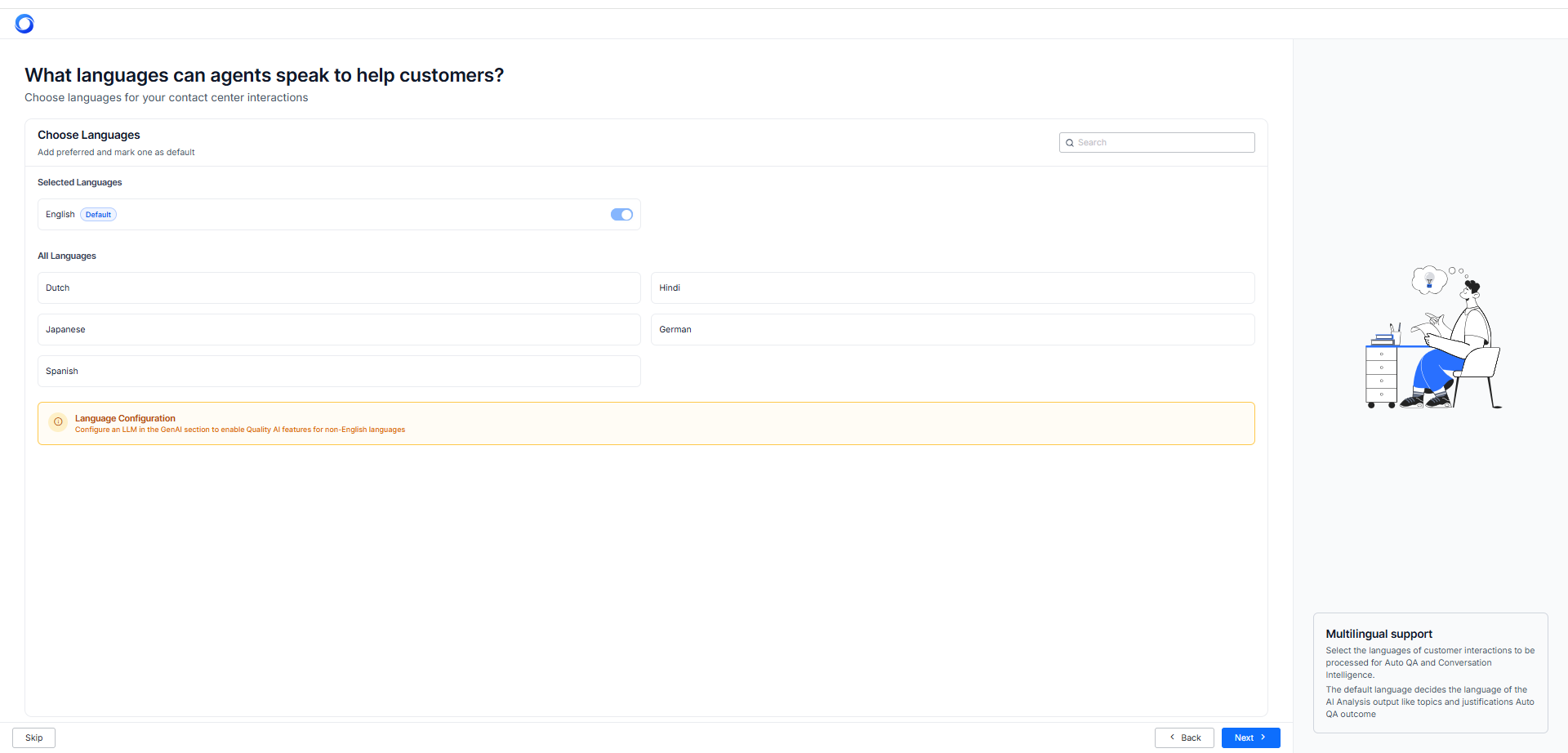Click the Language Configuration warning banner
Viewport: 1568px width, 753px height.
(645, 423)
